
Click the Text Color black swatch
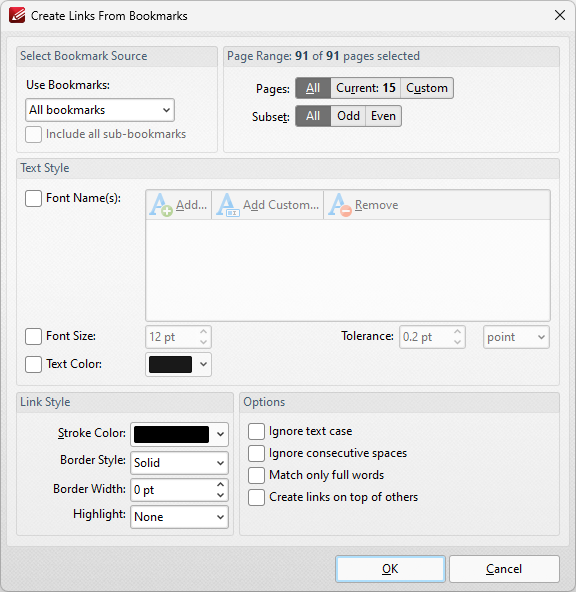pos(170,364)
